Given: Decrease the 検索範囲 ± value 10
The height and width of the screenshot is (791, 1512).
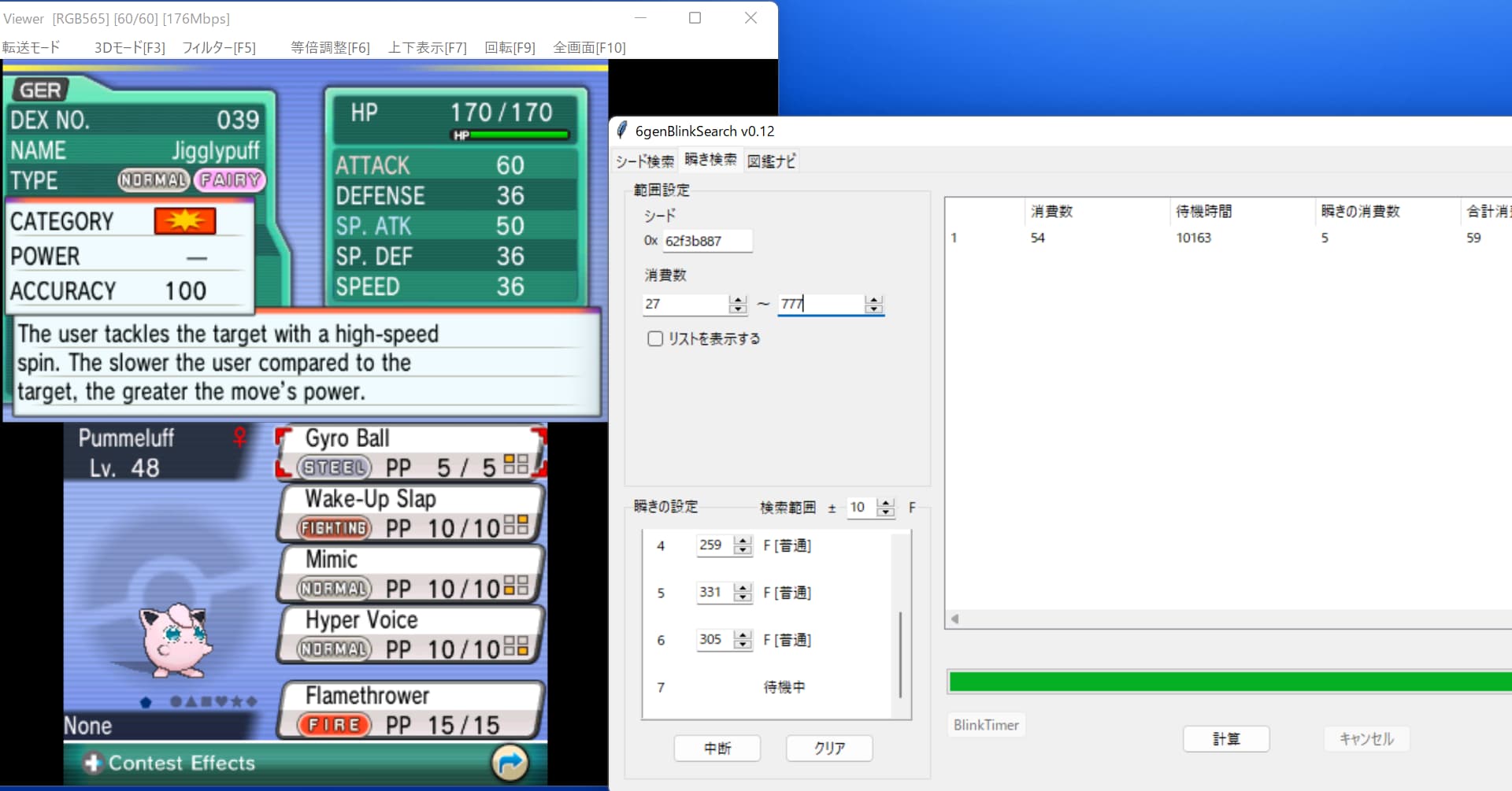Looking at the screenshot, I should 886,512.
